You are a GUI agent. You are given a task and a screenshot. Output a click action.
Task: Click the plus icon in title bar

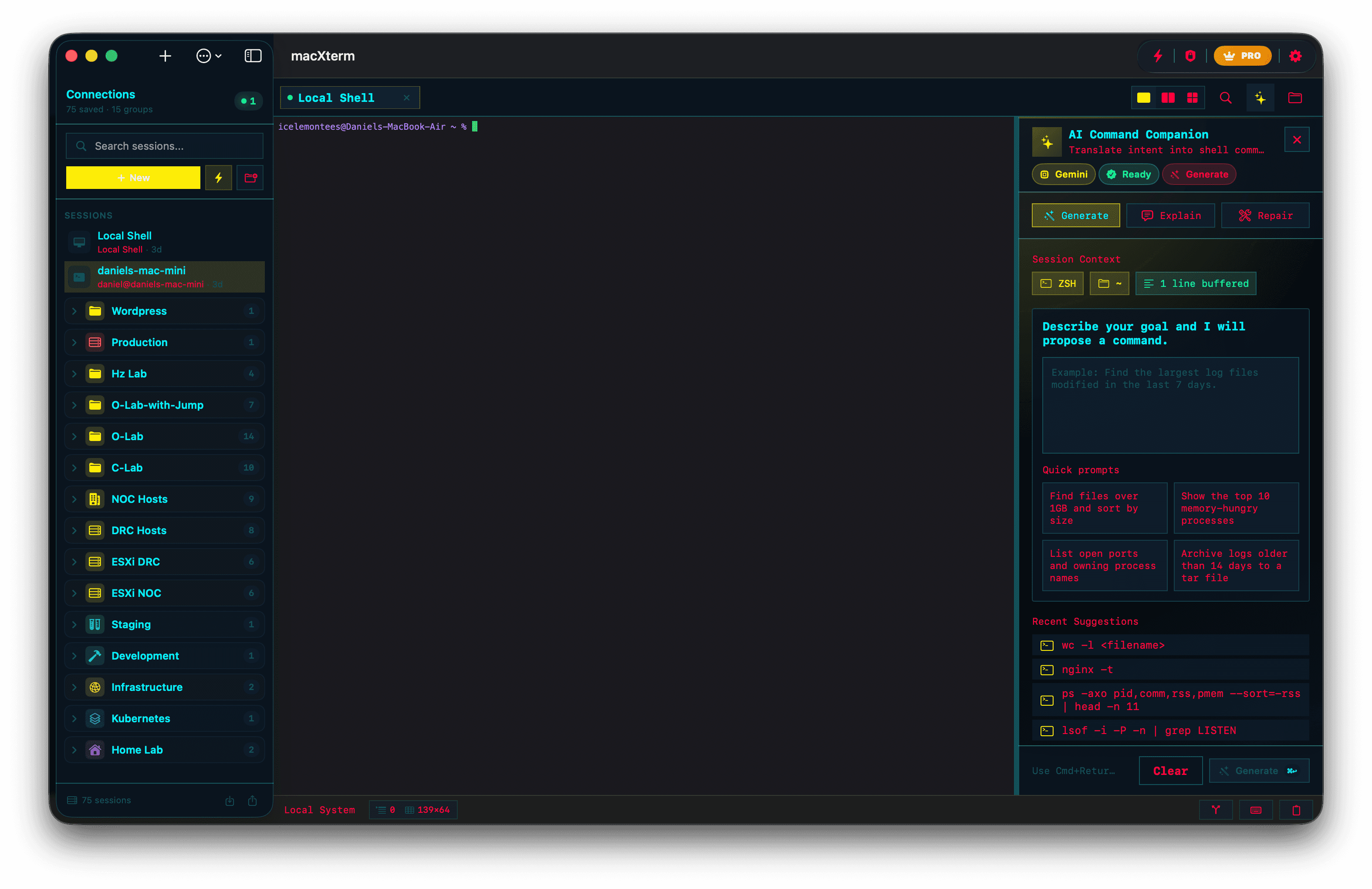click(x=165, y=56)
